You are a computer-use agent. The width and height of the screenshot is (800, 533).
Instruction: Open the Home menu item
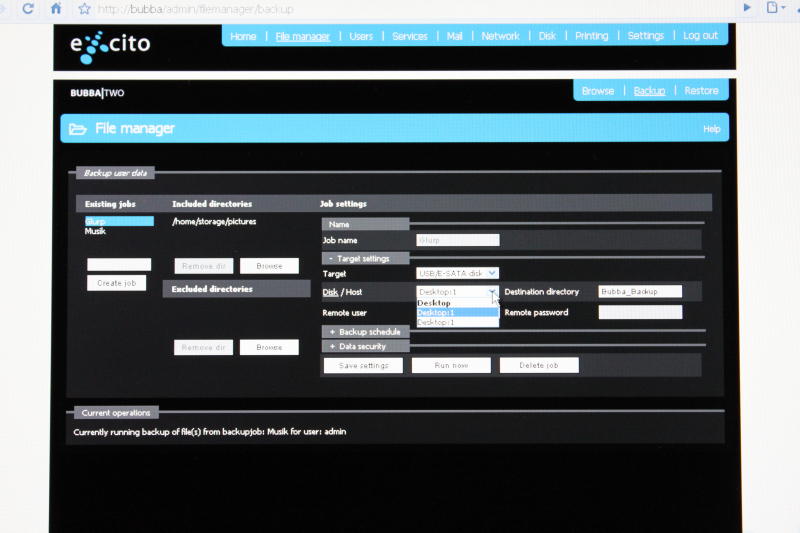pyautogui.click(x=243, y=36)
